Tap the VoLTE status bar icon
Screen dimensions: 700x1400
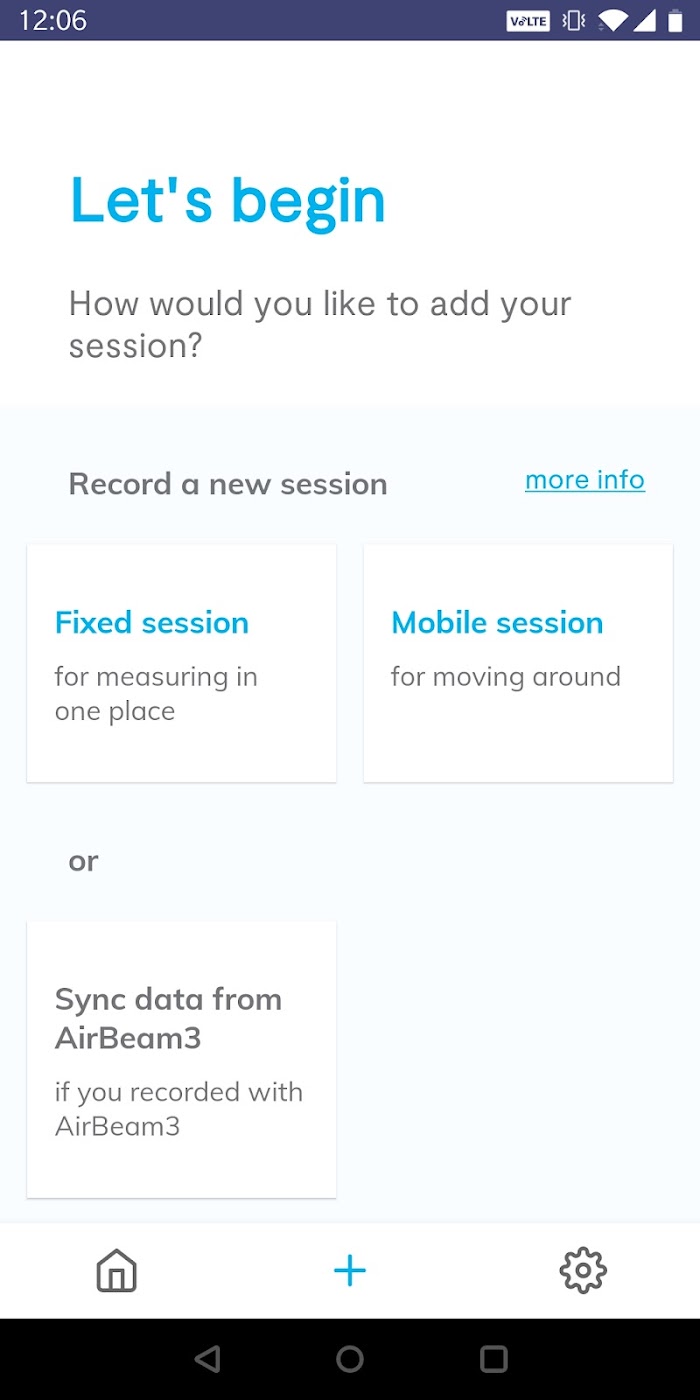coord(528,20)
